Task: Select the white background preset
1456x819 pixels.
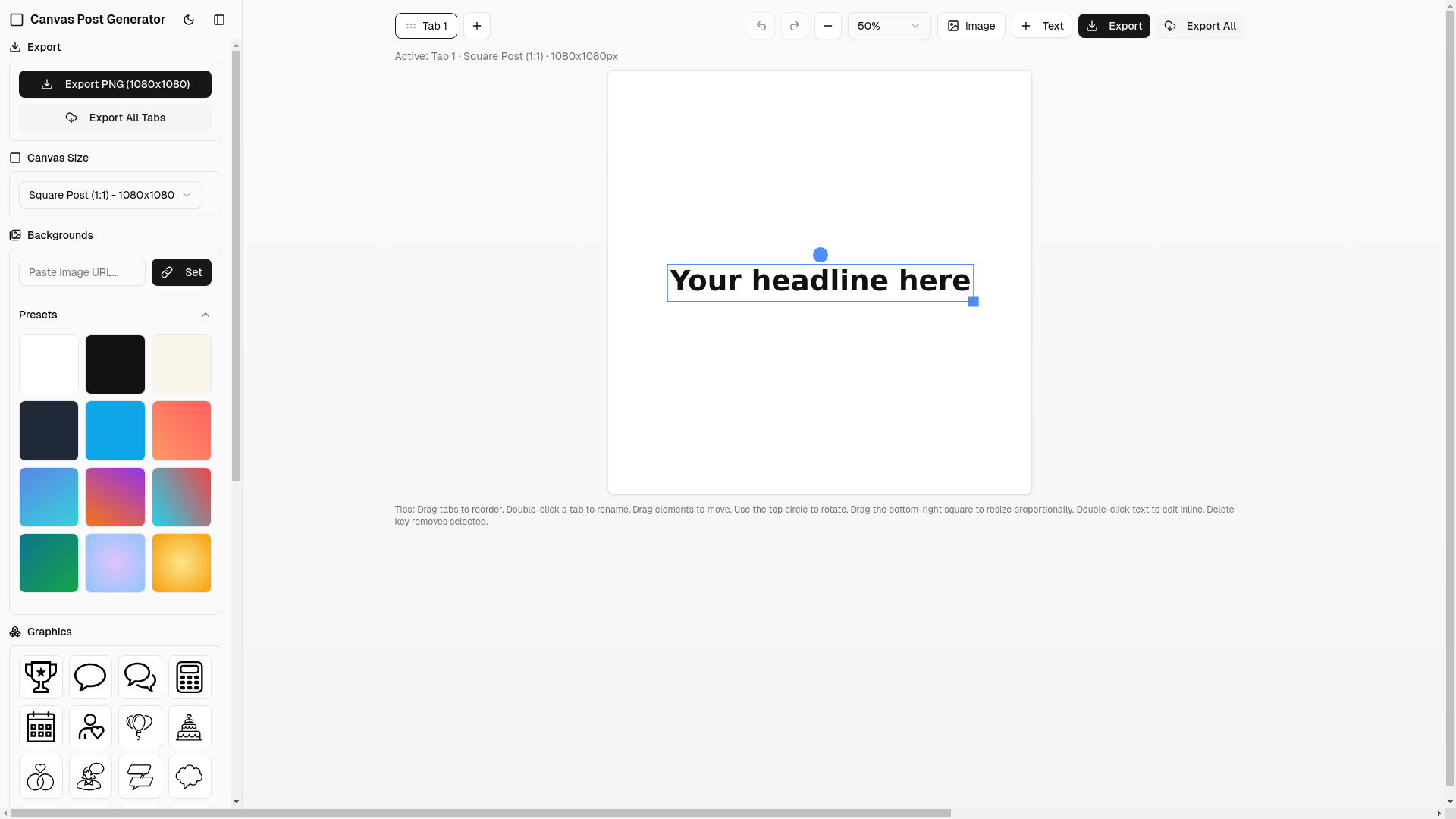Action: pos(49,364)
